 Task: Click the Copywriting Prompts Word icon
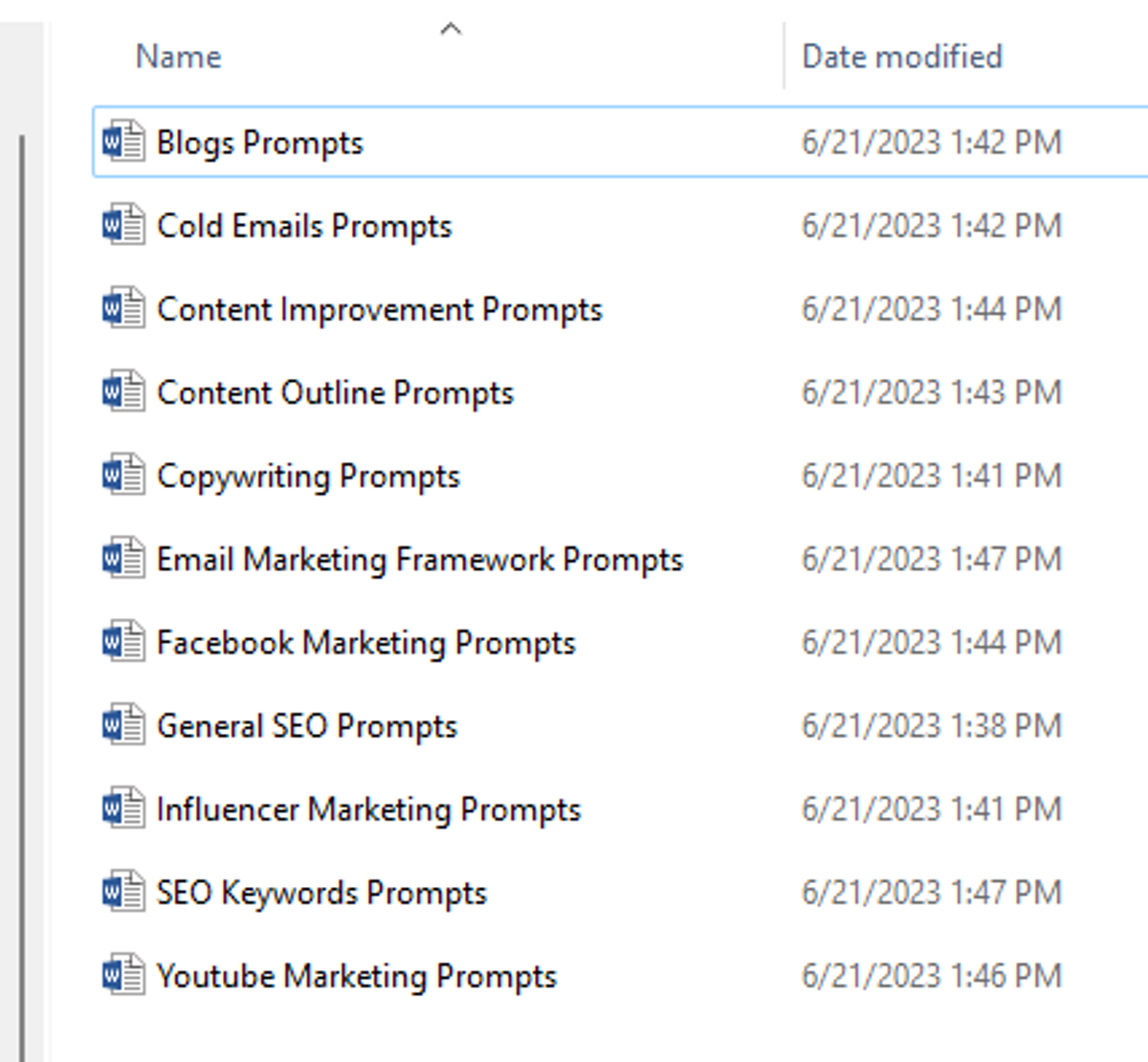[x=123, y=476]
